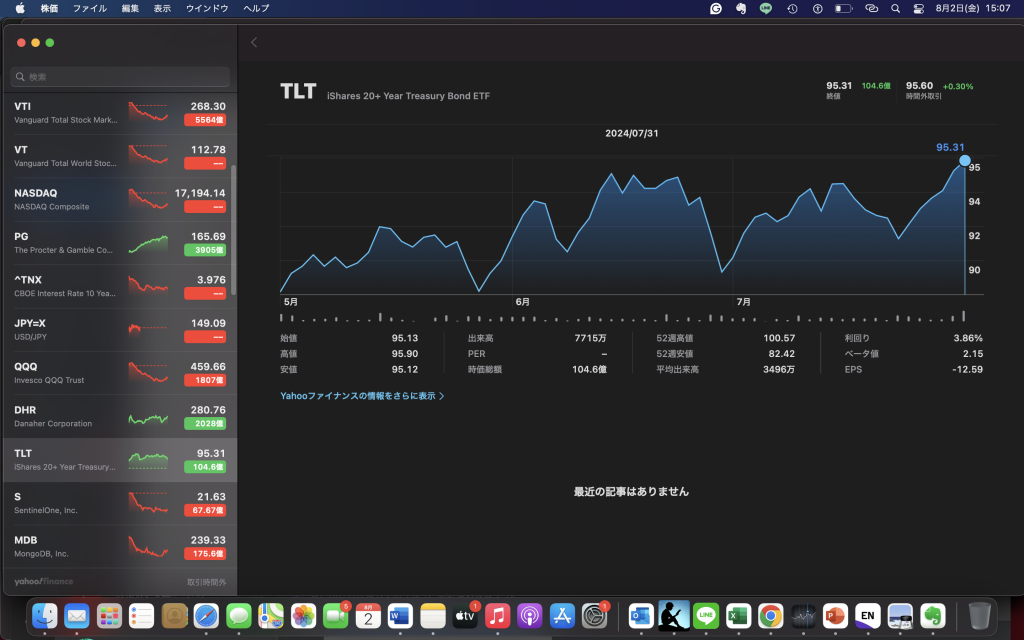
Task: Open Control Center in the menu bar
Action: coord(919,8)
